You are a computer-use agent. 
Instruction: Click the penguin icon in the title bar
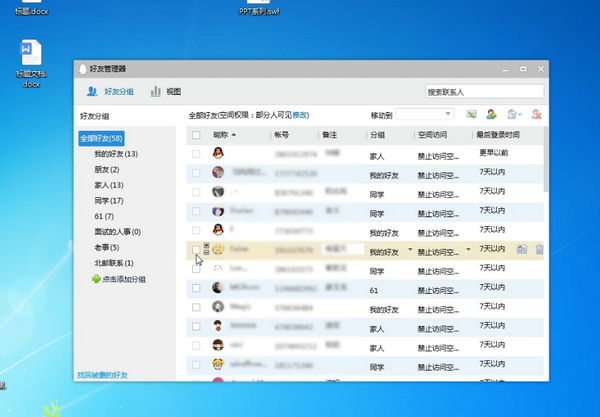pos(83,69)
